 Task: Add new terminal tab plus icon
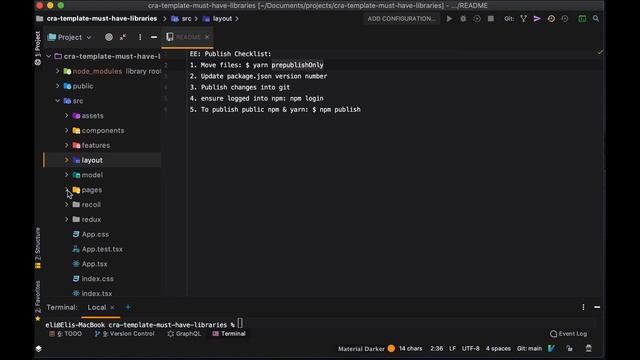point(128,307)
